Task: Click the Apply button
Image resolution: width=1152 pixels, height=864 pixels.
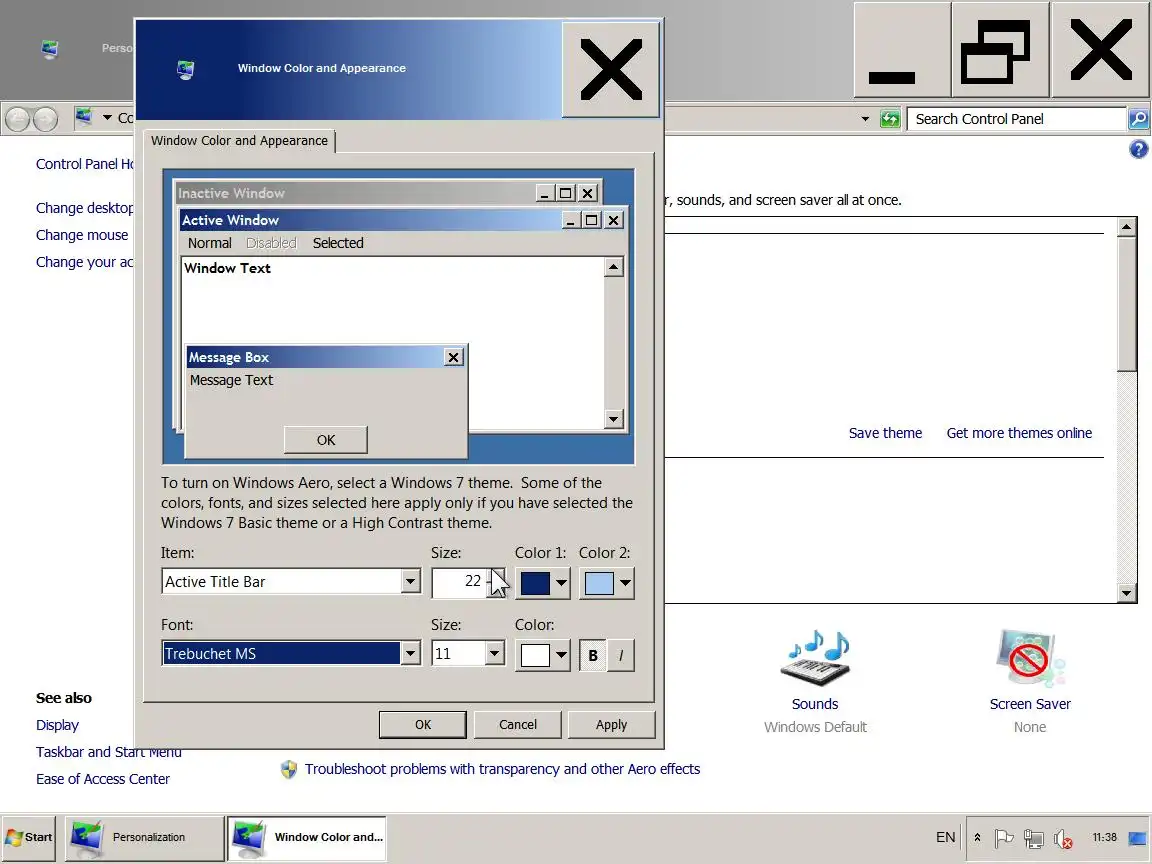Action: [611, 724]
